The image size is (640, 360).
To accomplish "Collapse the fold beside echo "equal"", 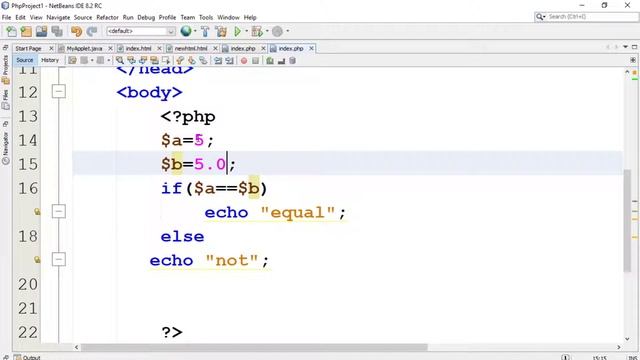I will 59,211.
